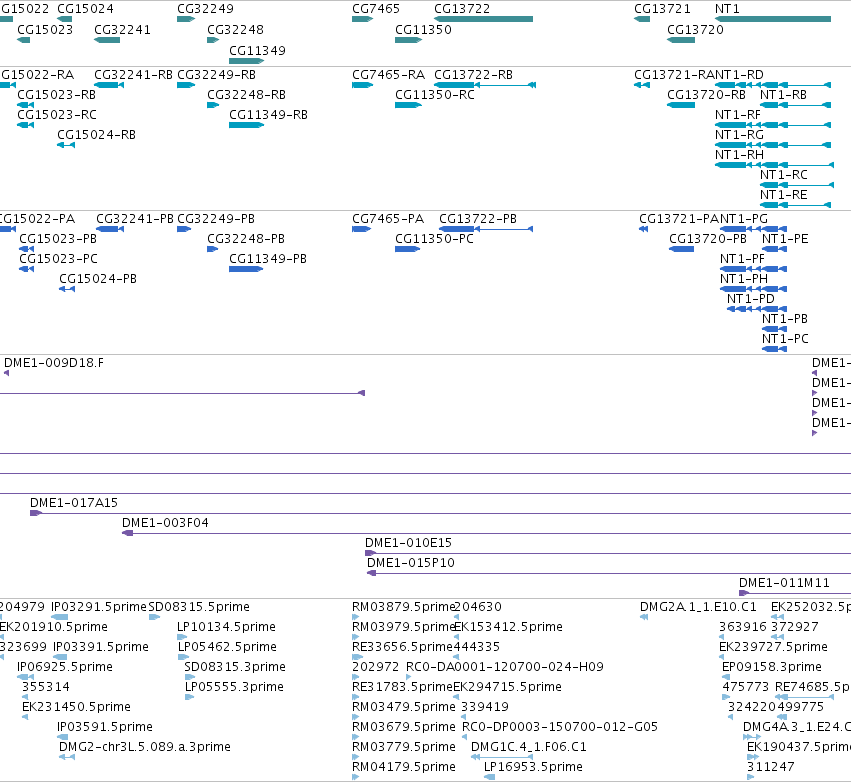Click the CG32249 gene glyph
Screen dimensions: 851x782
[x=186, y=19]
